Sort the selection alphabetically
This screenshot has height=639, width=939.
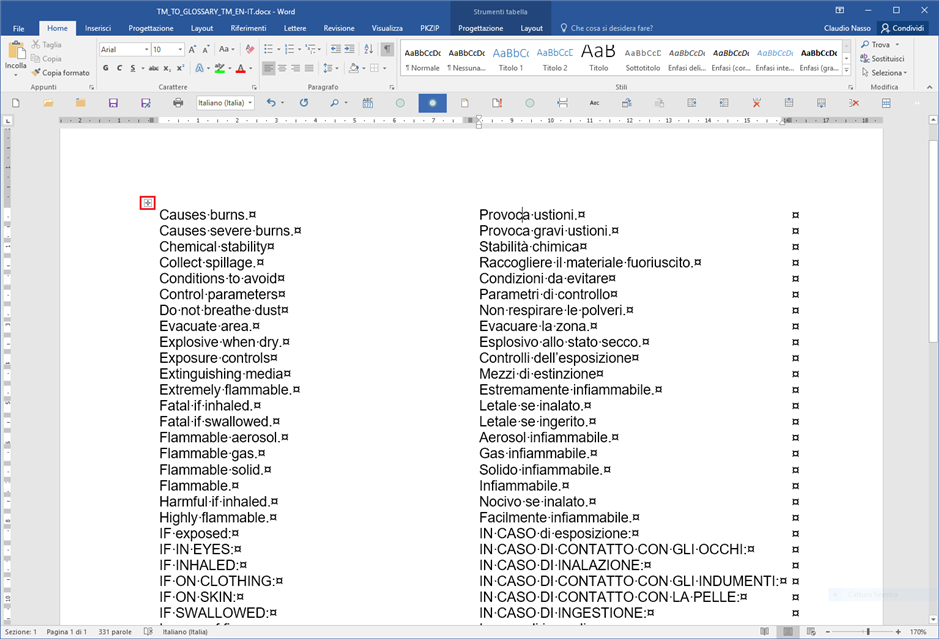pyautogui.click(x=368, y=49)
